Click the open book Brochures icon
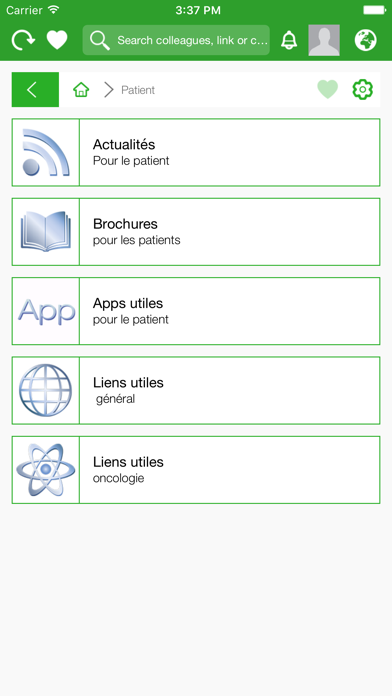392x696 pixels. point(46,232)
